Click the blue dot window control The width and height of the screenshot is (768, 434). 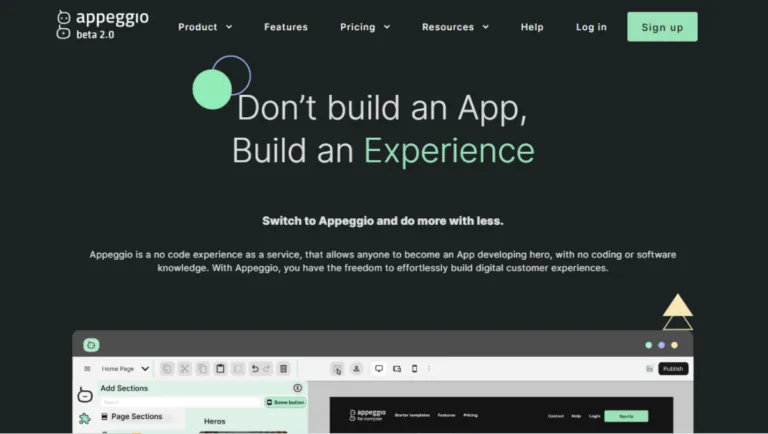(x=661, y=345)
